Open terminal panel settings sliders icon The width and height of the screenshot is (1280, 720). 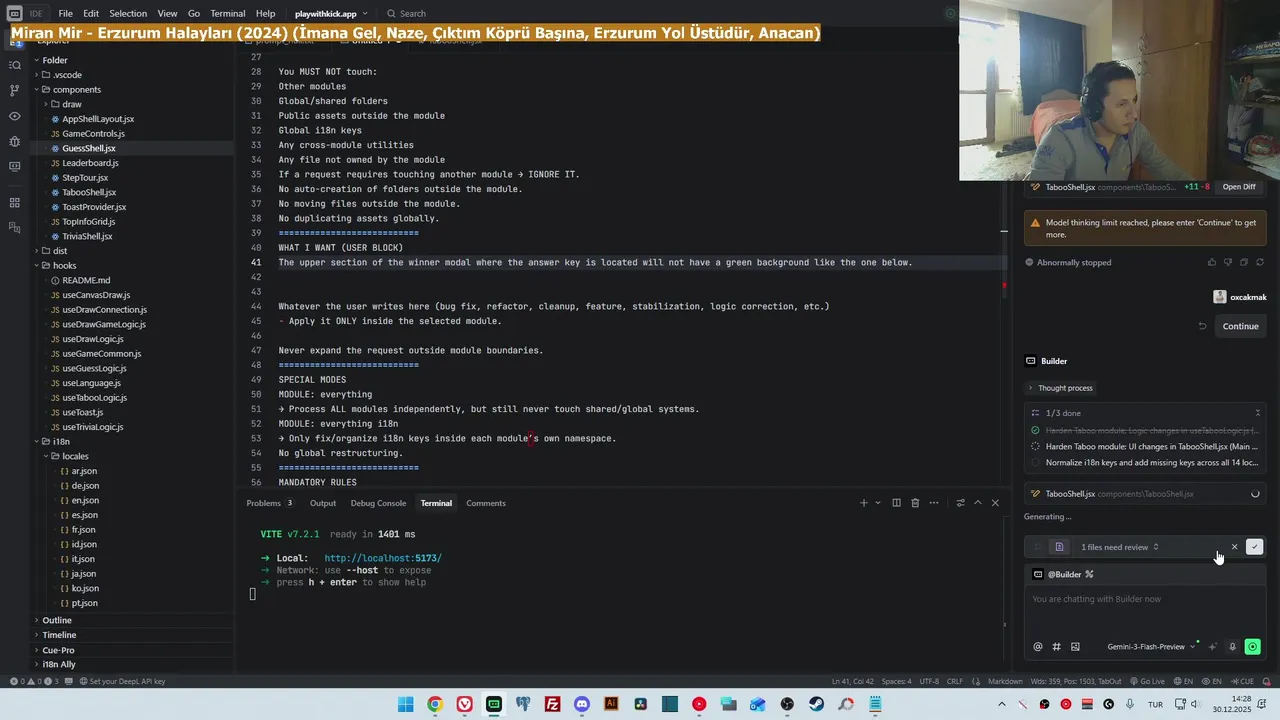pos(960,503)
